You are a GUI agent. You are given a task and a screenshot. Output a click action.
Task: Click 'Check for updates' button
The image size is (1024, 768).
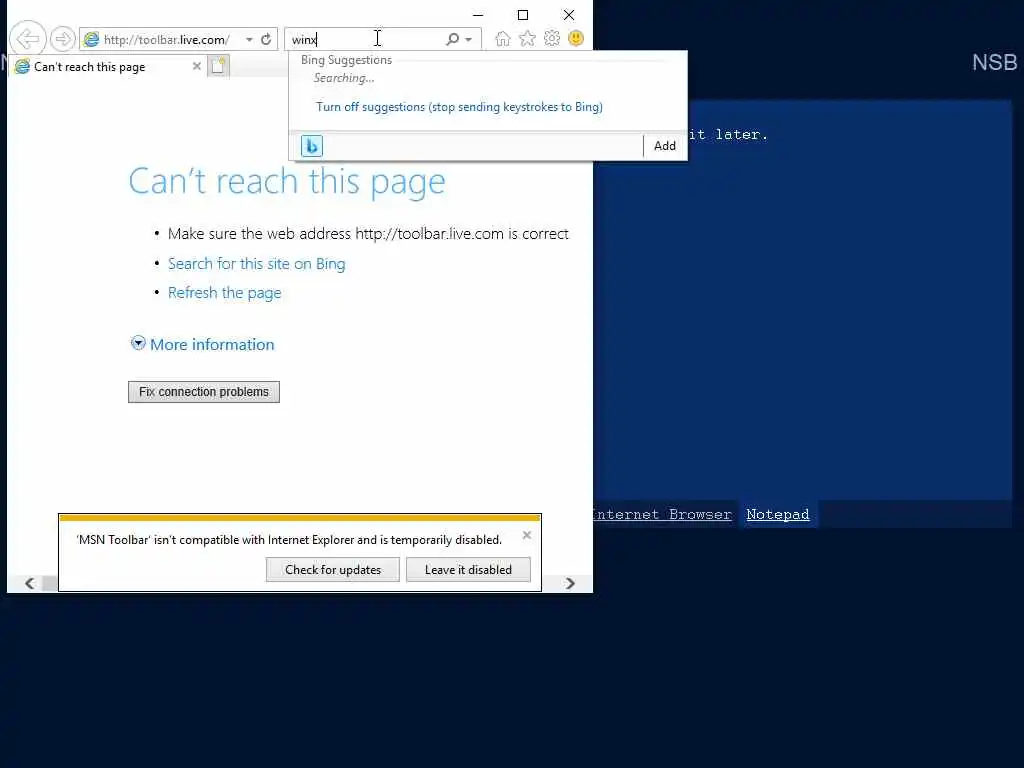coord(332,569)
